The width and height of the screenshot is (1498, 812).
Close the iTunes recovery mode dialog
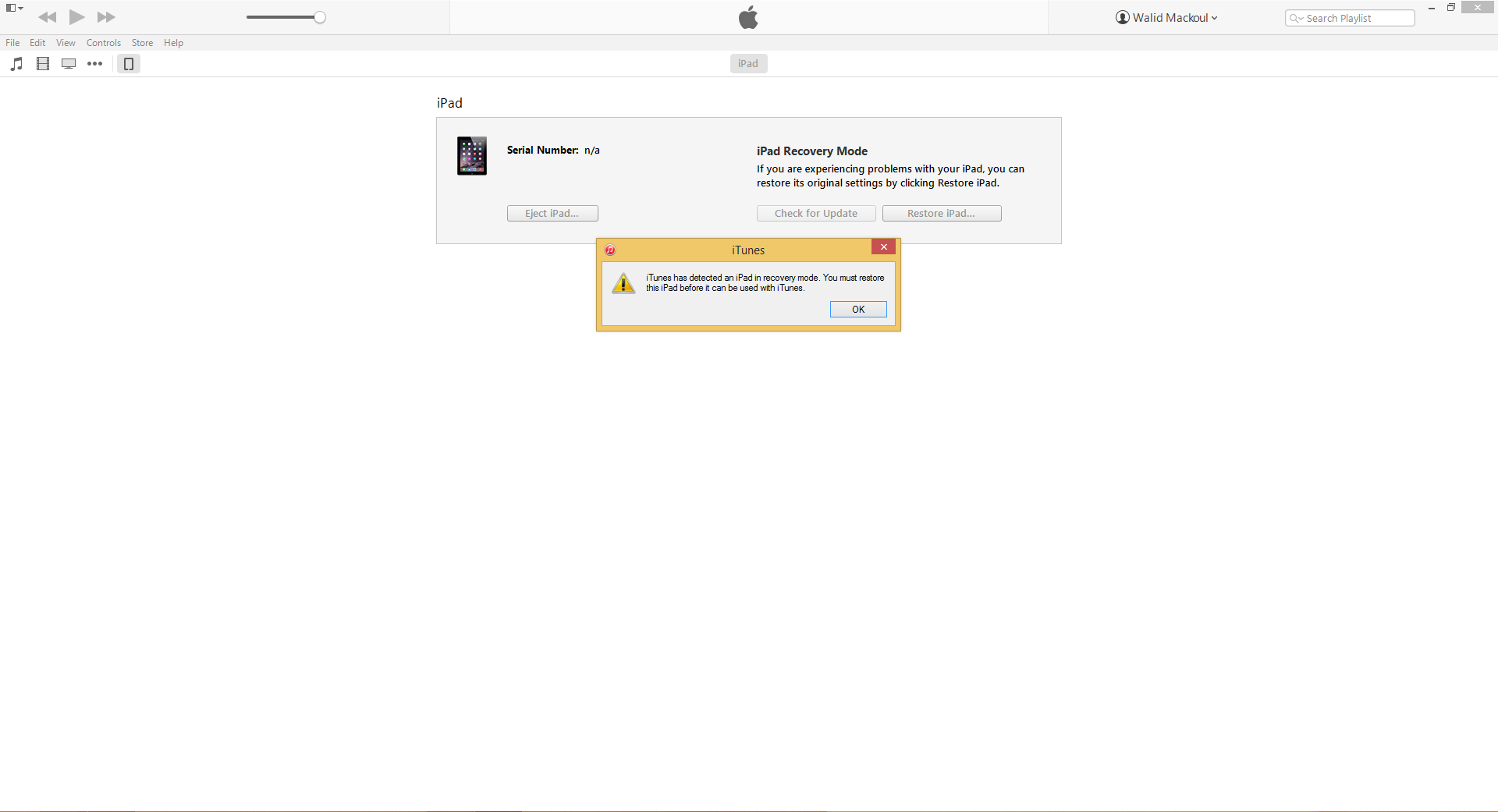[x=883, y=247]
